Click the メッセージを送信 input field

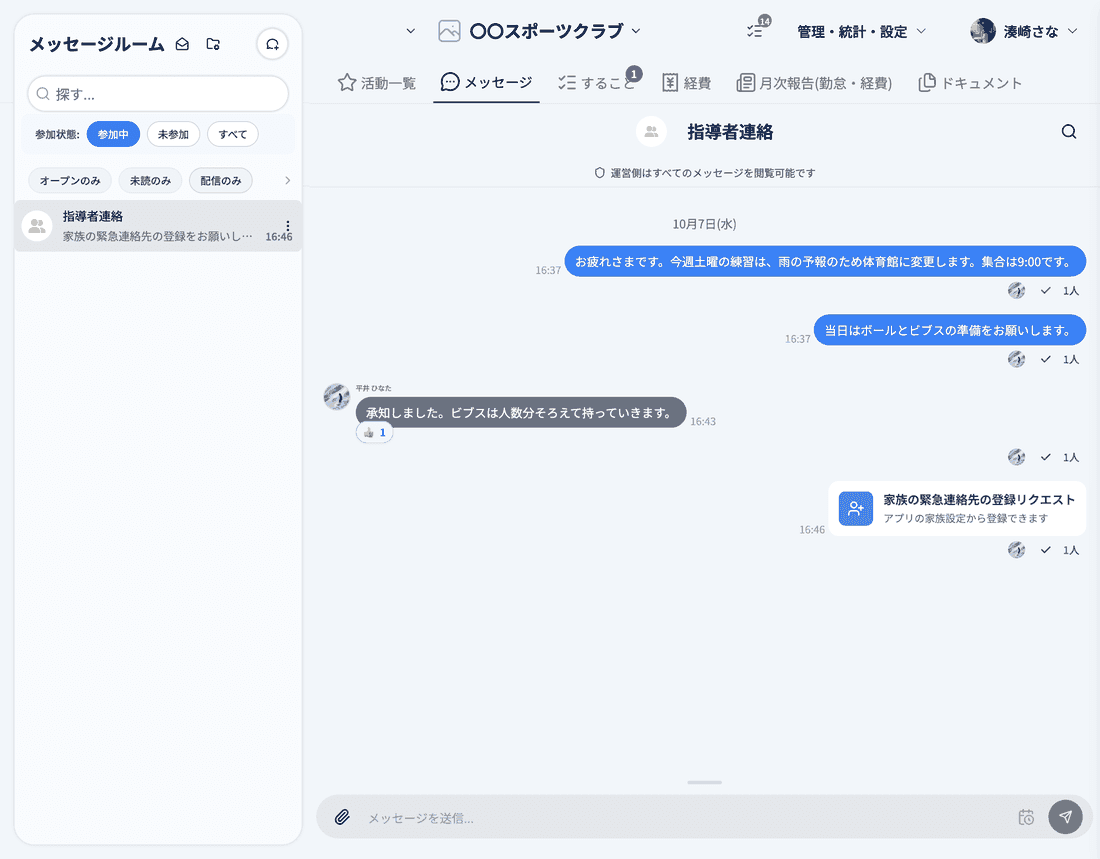(x=684, y=818)
